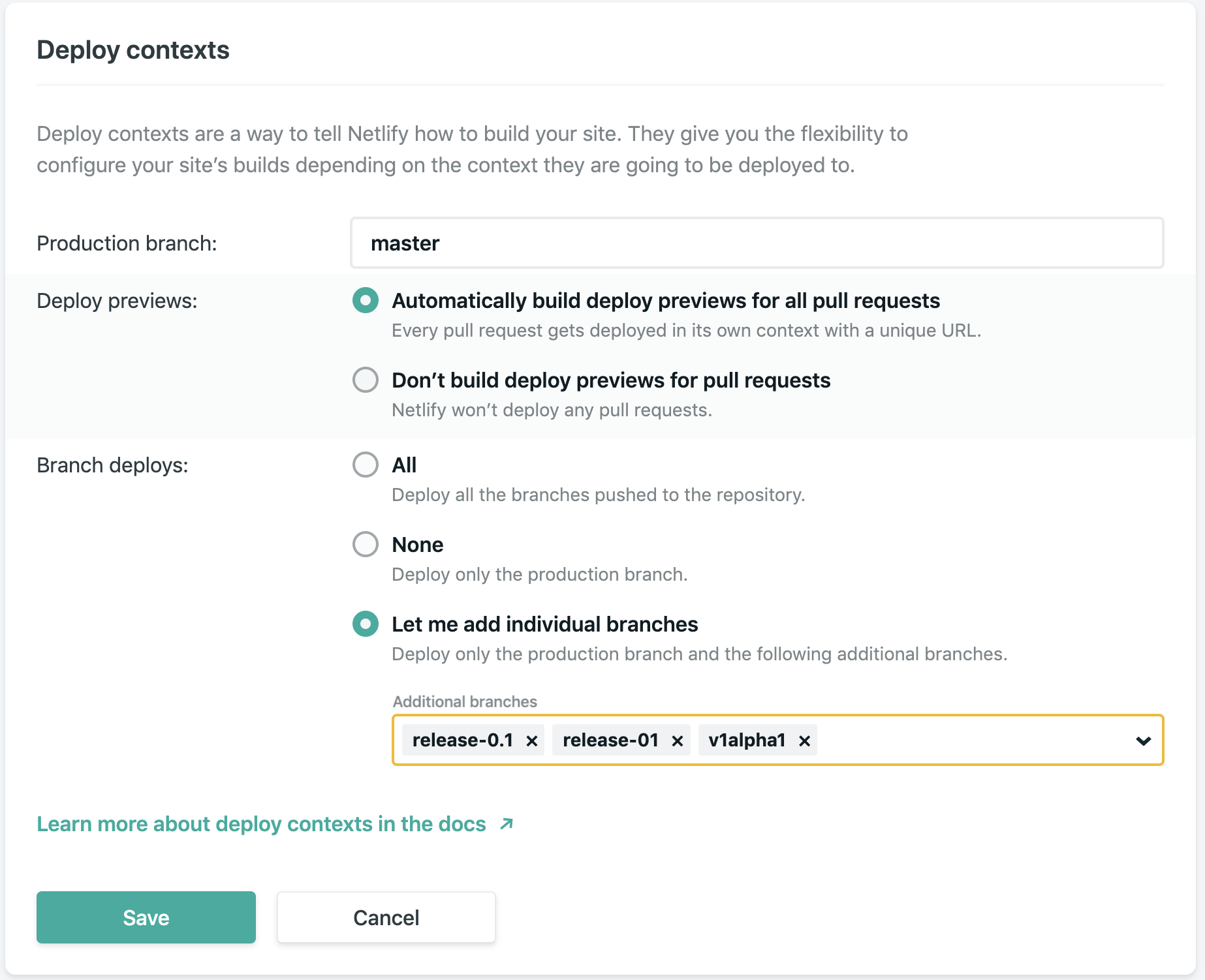This screenshot has width=1205, height=980.
Task: Select "All" under Branch deploys
Action: (365, 465)
